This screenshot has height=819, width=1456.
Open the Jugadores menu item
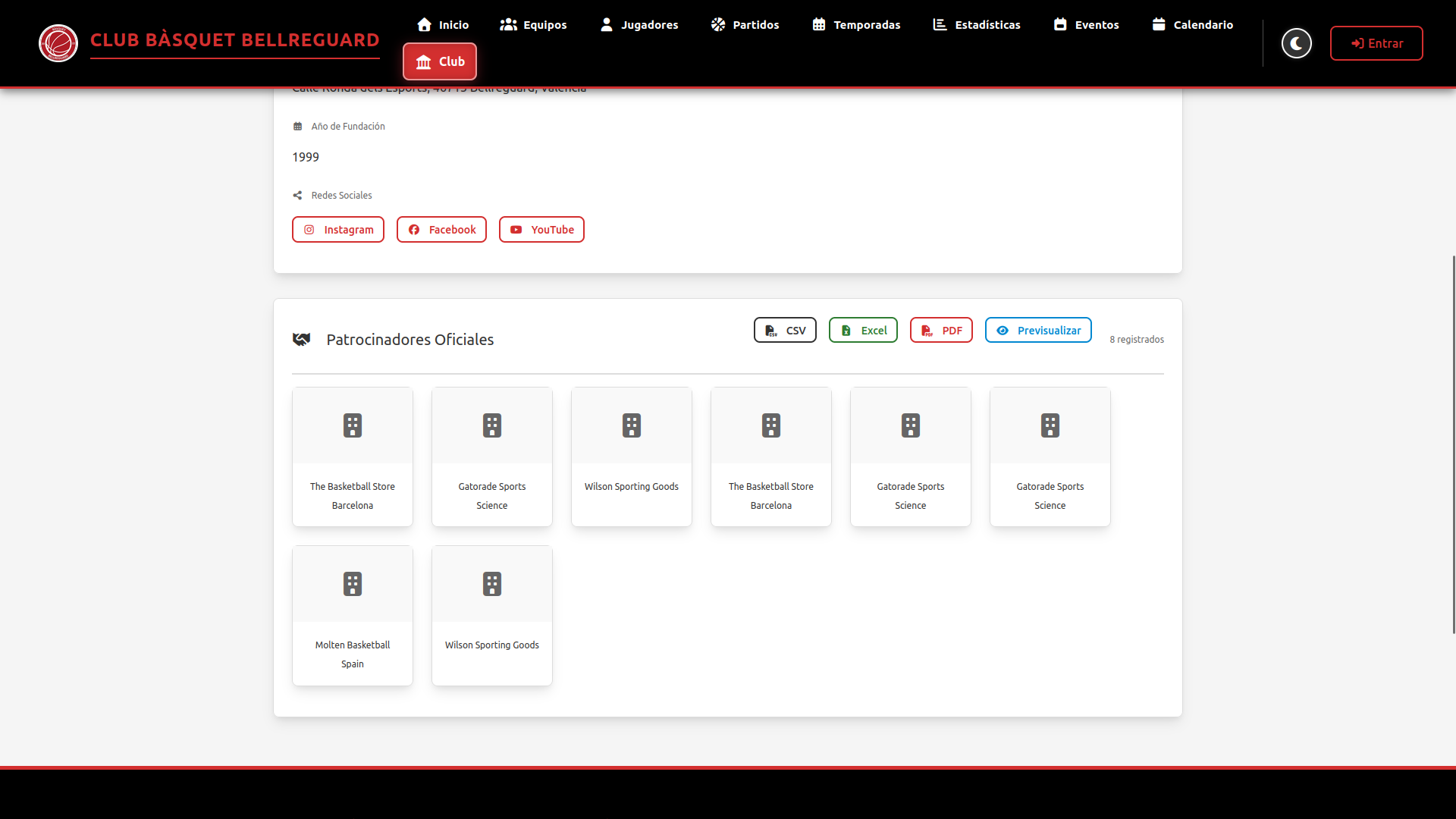coord(639,24)
